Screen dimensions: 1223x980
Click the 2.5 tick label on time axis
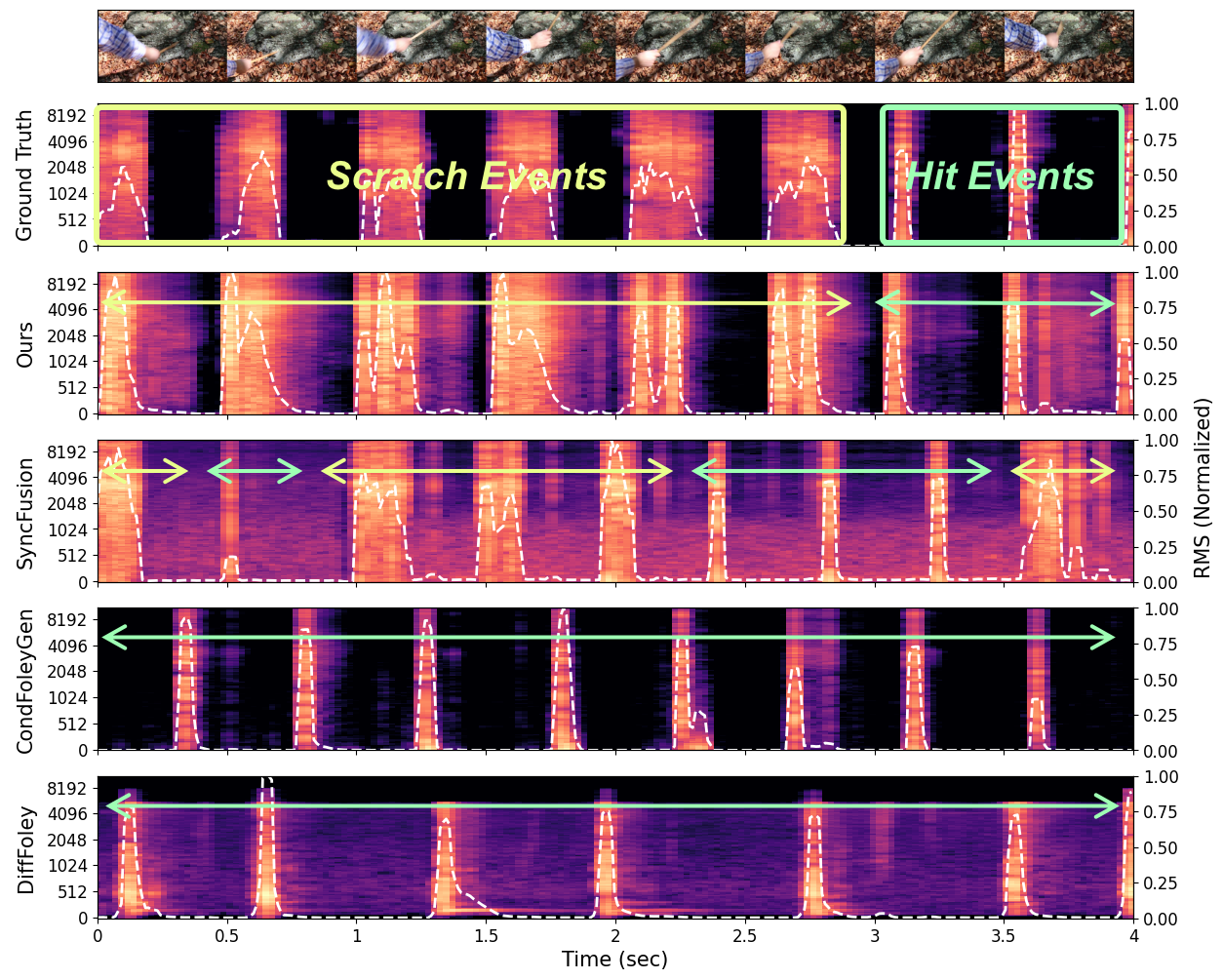coord(745,936)
